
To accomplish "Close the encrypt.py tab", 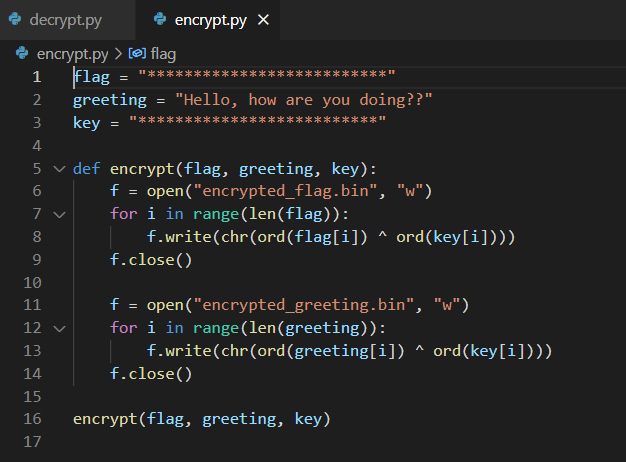I will click(263, 20).
